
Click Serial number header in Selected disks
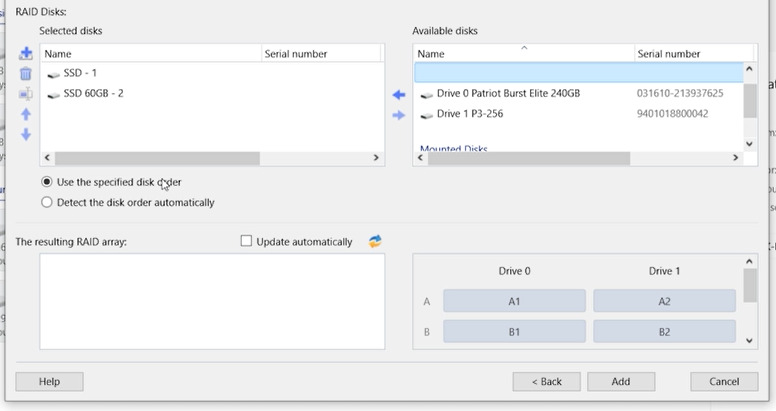click(x=321, y=53)
